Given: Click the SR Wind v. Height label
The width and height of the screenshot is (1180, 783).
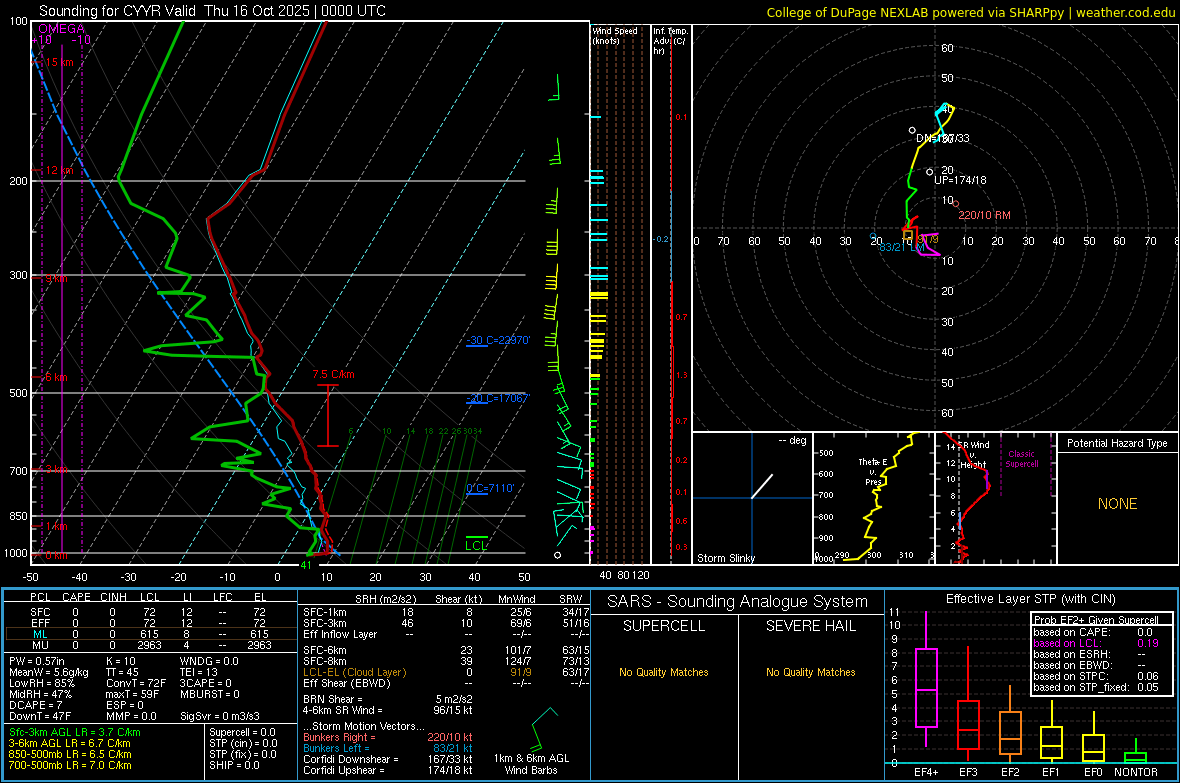Looking at the screenshot, I should 973,454.
